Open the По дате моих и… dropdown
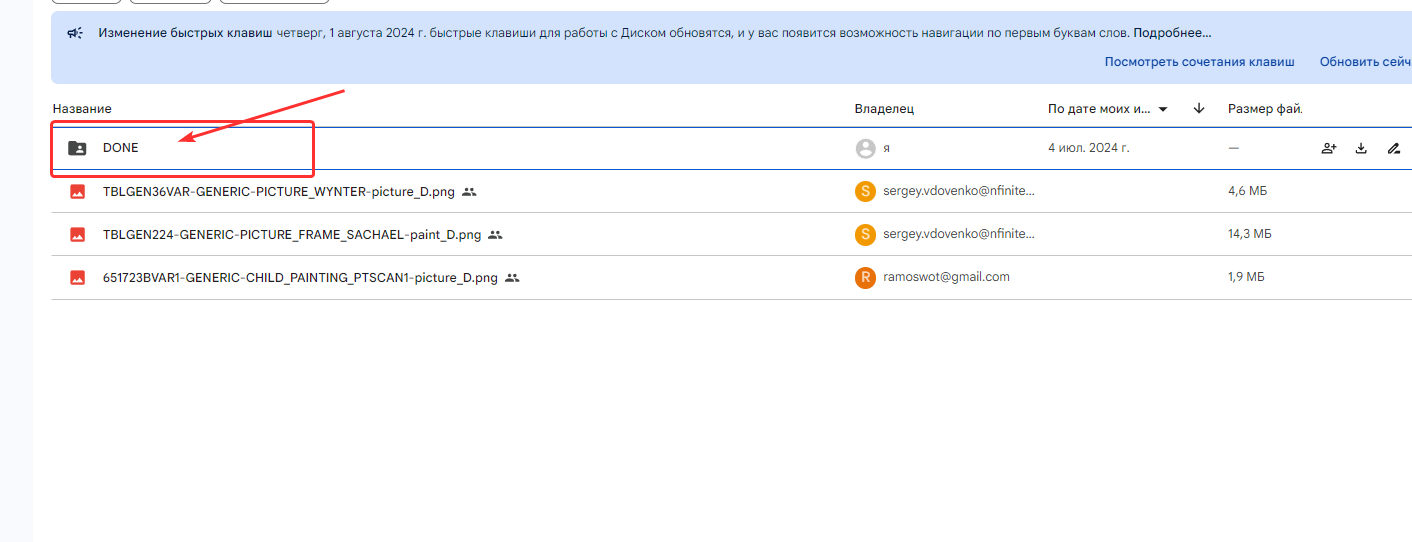Screen dimensions: 1412x542 (1108, 109)
